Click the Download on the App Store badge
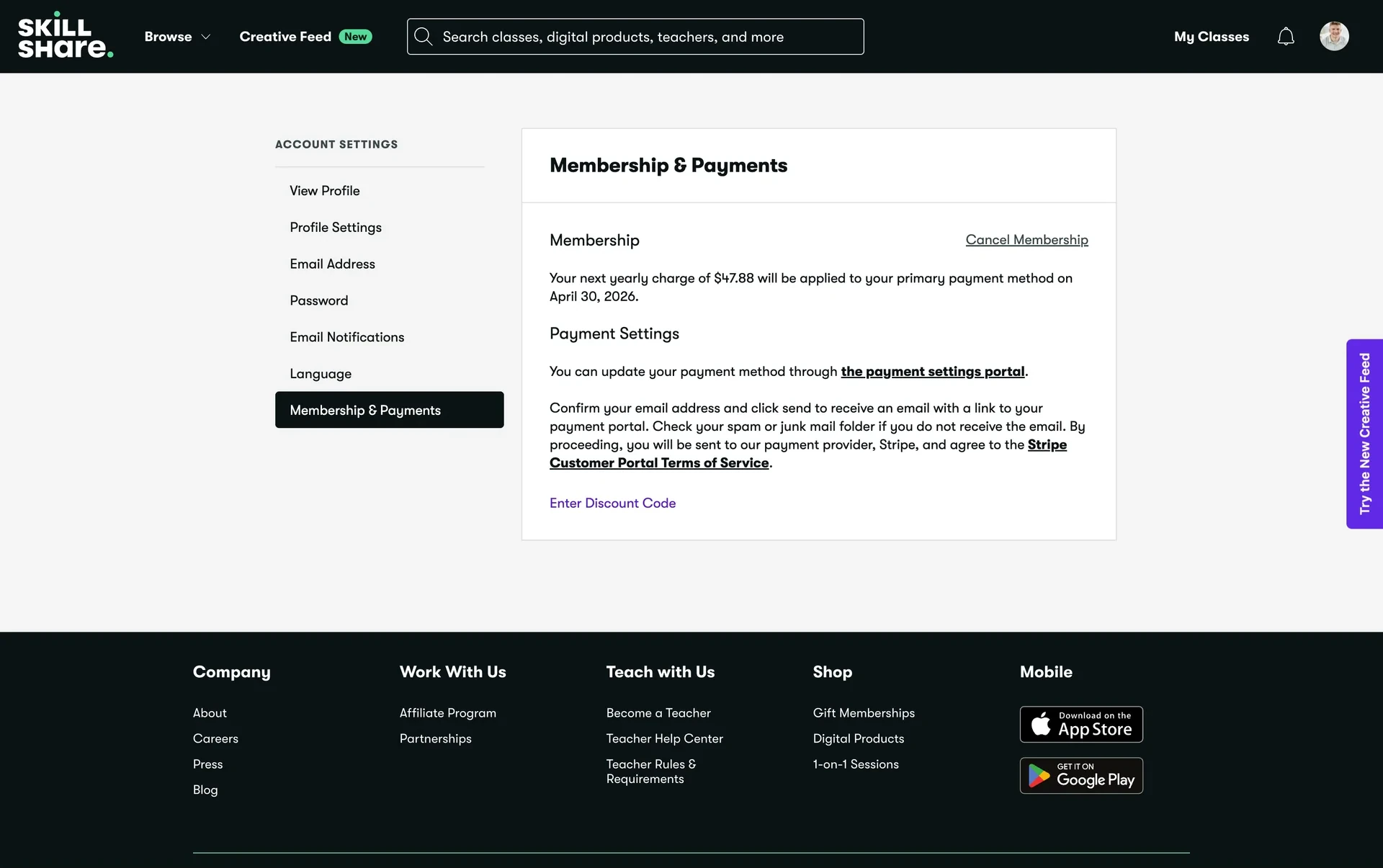1383x868 pixels. pyautogui.click(x=1081, y=724)
